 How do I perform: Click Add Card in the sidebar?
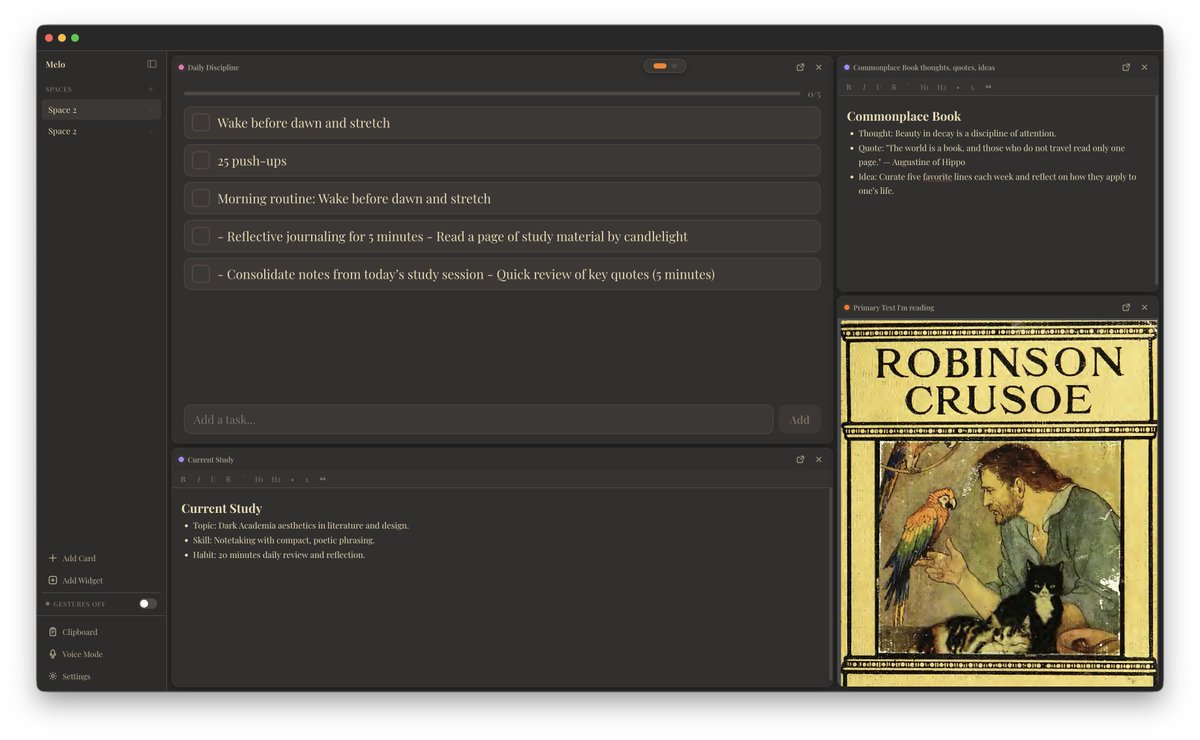coord(72,558)
